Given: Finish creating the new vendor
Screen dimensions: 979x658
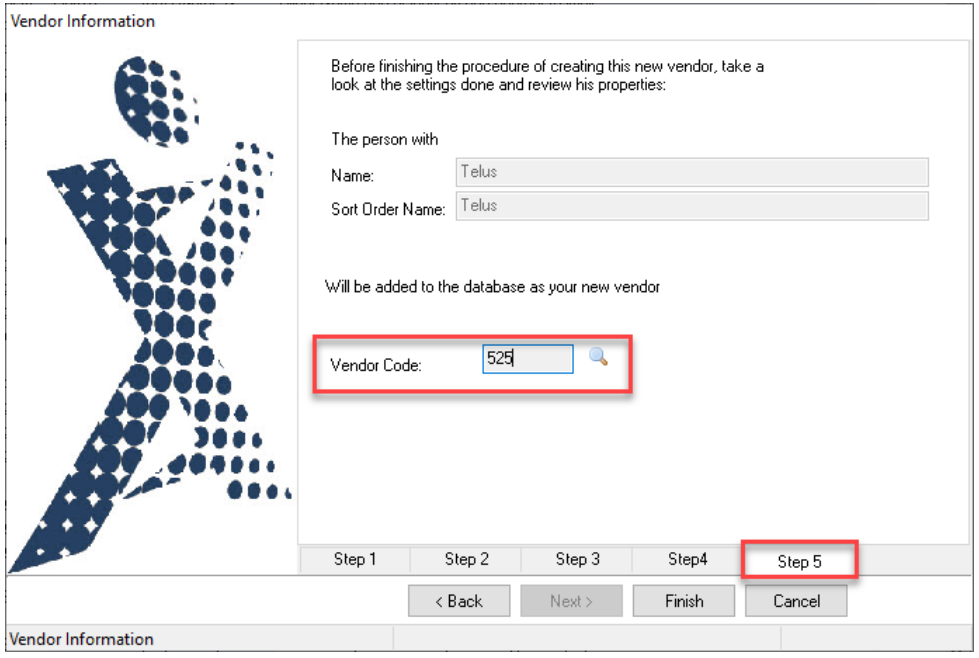Looking at the screenshot, I should (x=684, y=601).
